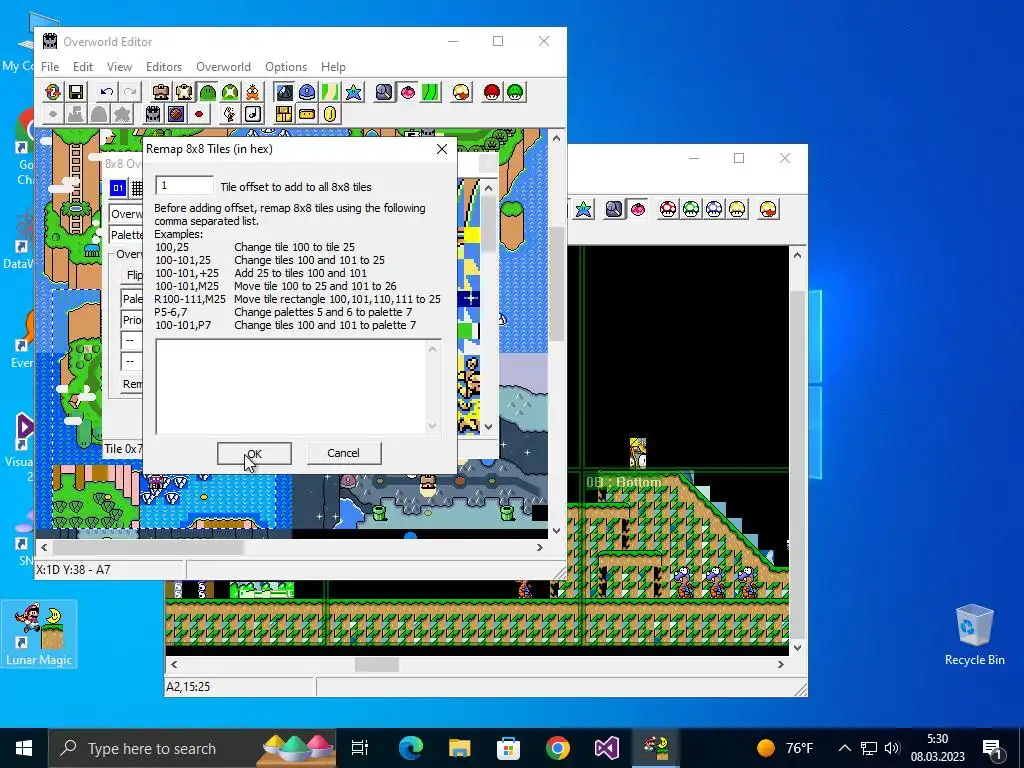This screenshot has width=1024, height=768.
Task: Open the Windows Start menu
Action: (24, 748)
